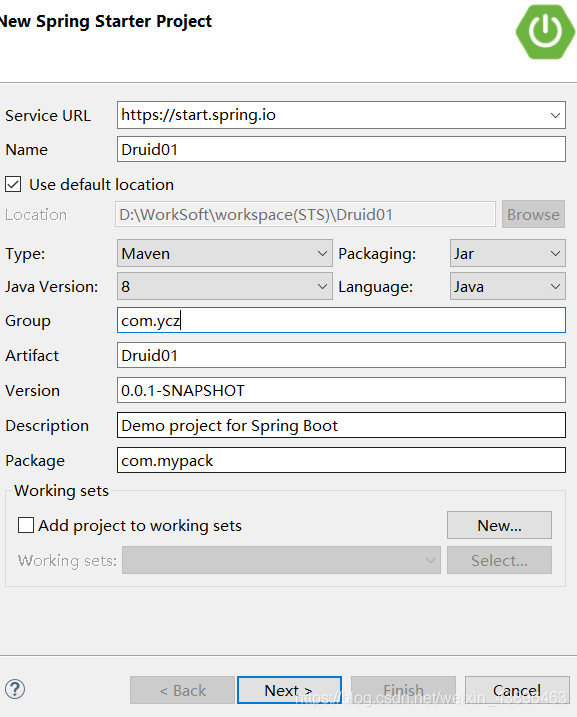
Task: Click the "Artifact" label
Action: [x=32, y=355]
